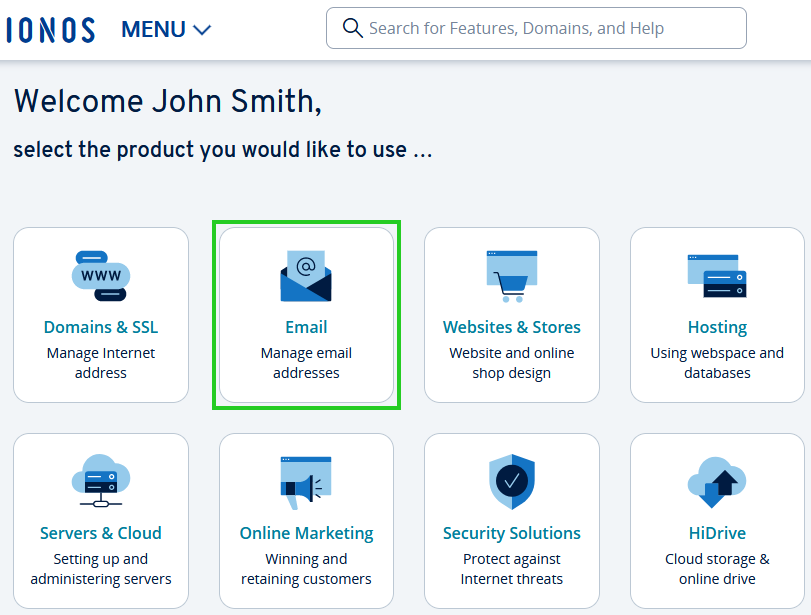Open the MENU dropdown
Image resolution: width=811 pixels, height=615 pixels.
pos(166,29)
